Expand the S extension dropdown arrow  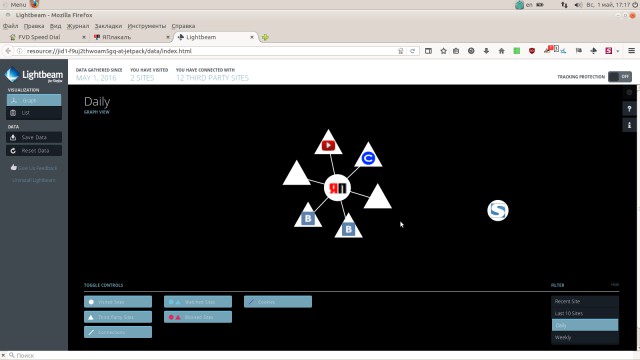coord(618,51)
